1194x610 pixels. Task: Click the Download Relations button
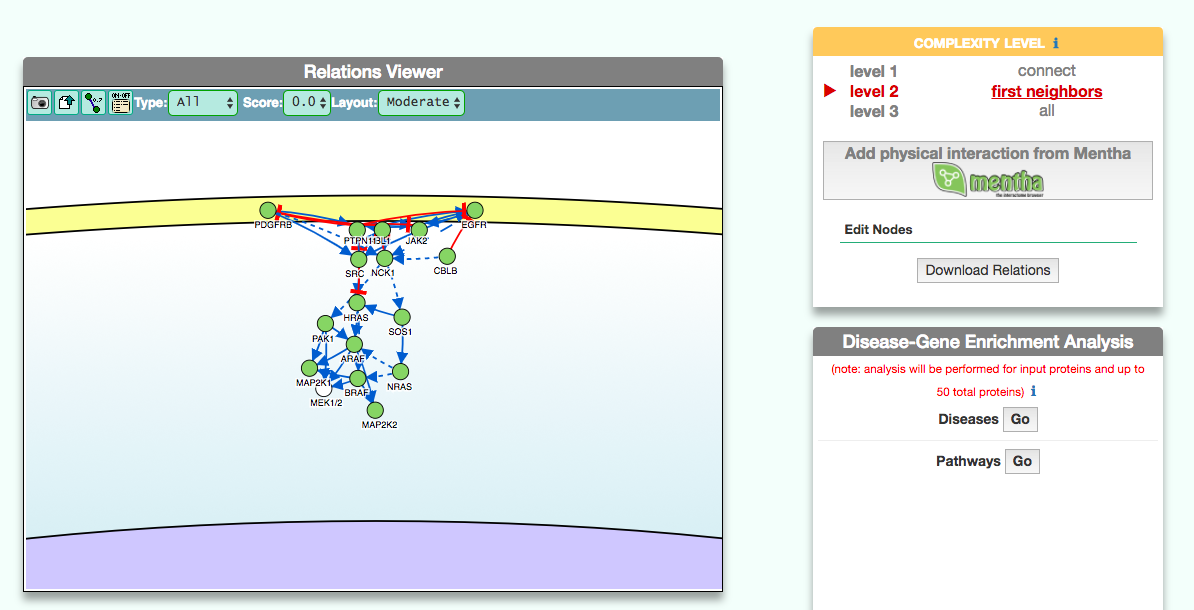tap(987, 270)
